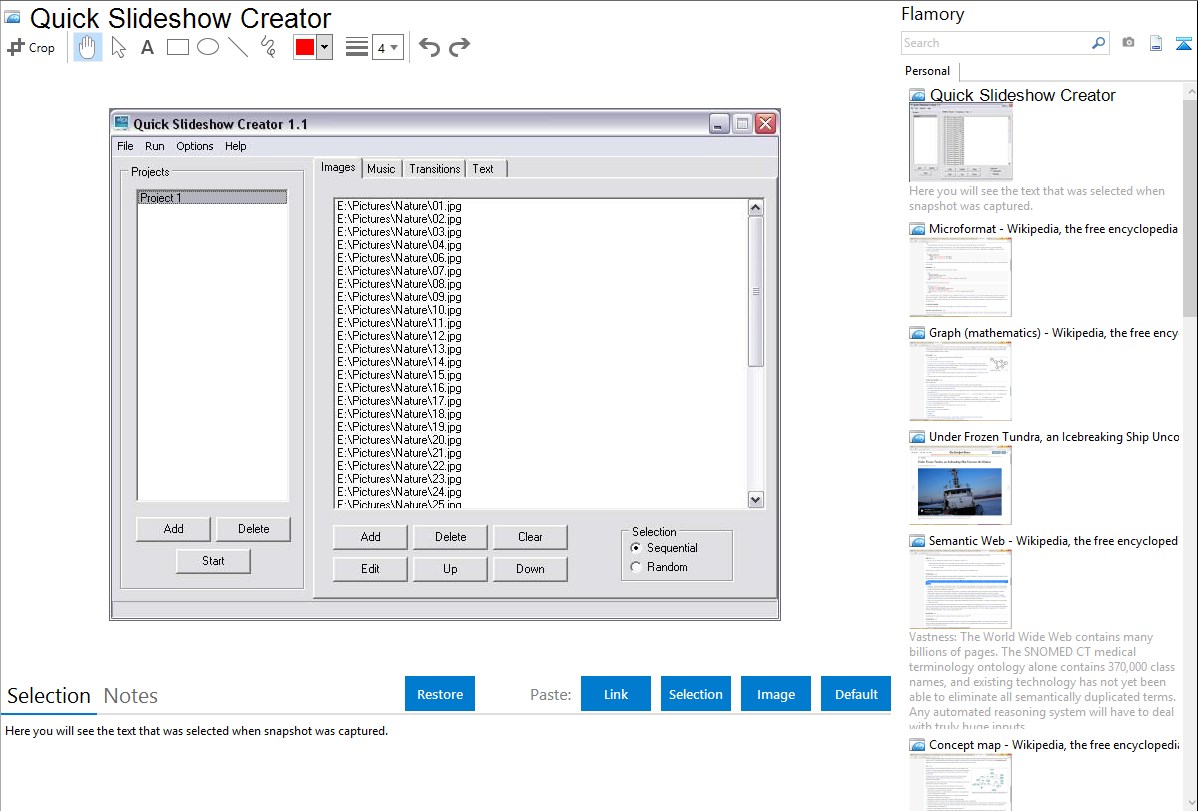The height and width of the screenshot is (811, 1198).
Task: Undo the last annotation
Action: (x=429, y=47)
